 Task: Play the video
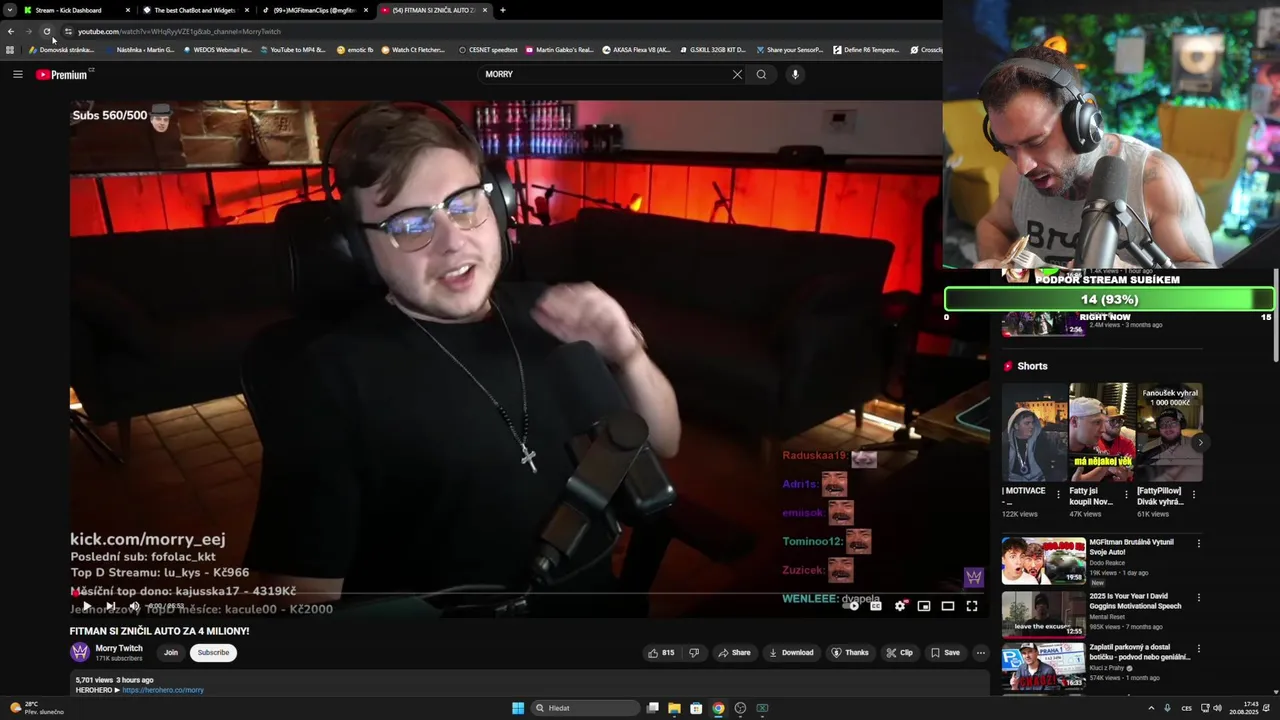(87, 606)
